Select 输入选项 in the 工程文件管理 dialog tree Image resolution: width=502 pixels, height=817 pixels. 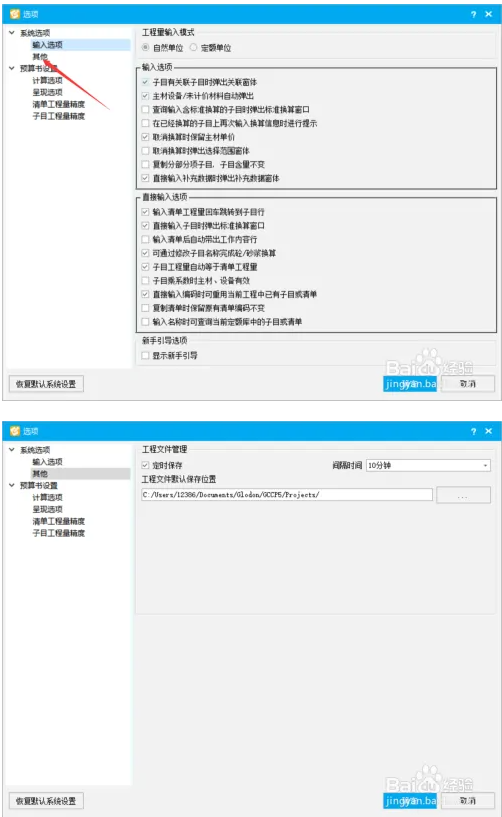click(47, 462)
